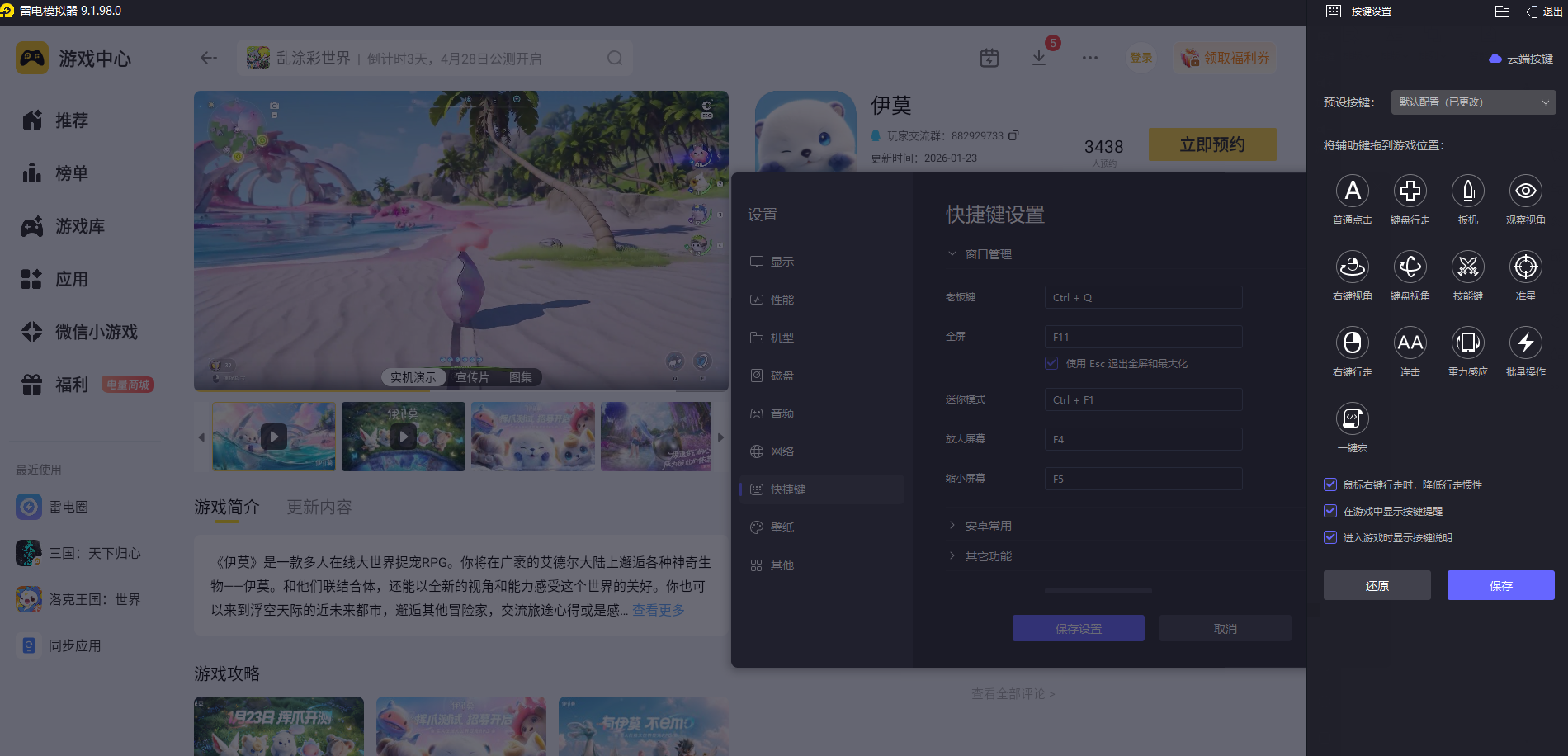Viewport: 1568px width, 756px height.
Task: Open 雷电圈 from recently used
Action: (52, 507)
